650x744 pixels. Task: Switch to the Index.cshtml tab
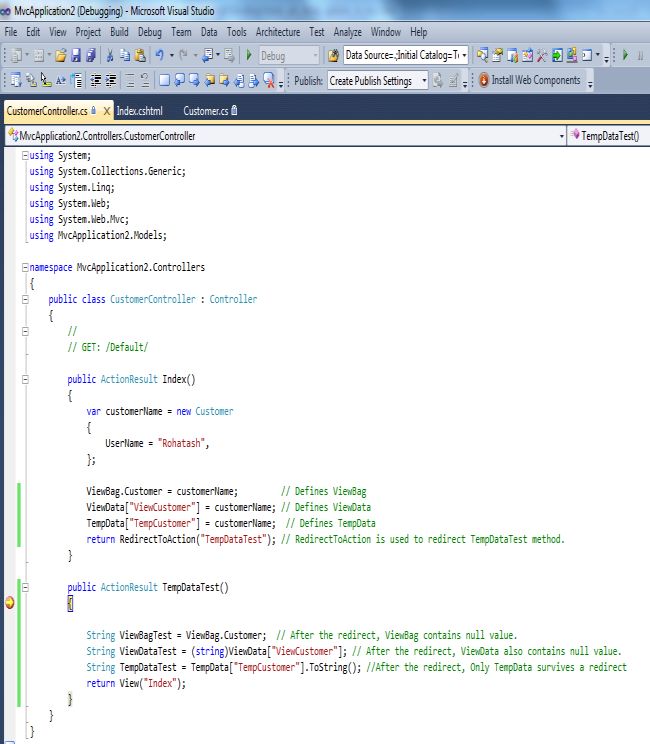click(x=139, y=111)
